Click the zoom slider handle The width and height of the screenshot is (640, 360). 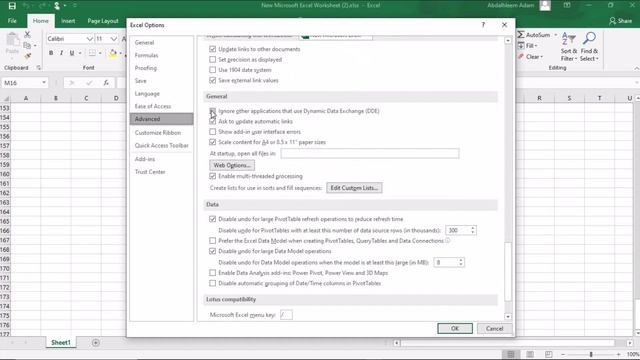(591, 354)
